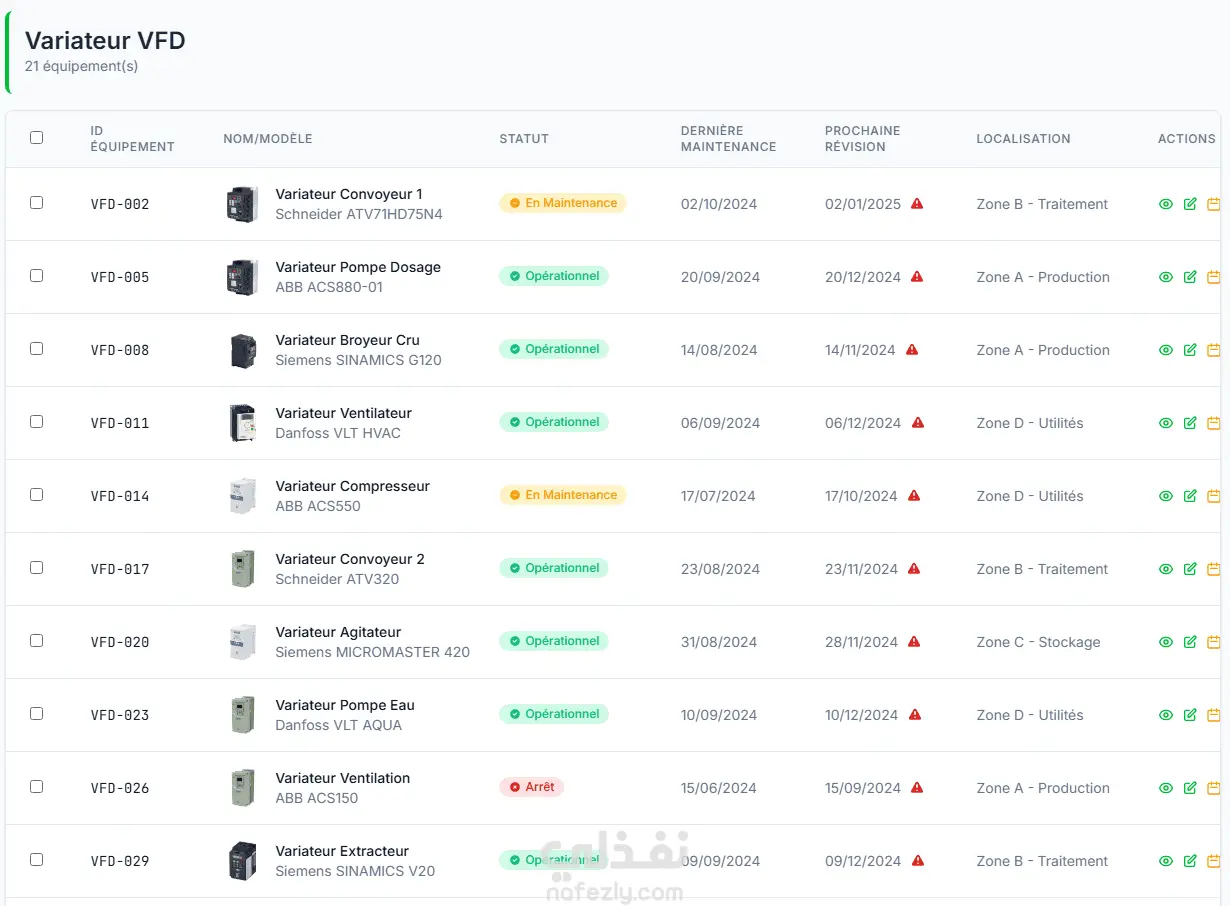The height and width of the screenshot is (906, 1230).
Task: Open the Variateur Broyeur Cru name link
Action: point(347,340)
